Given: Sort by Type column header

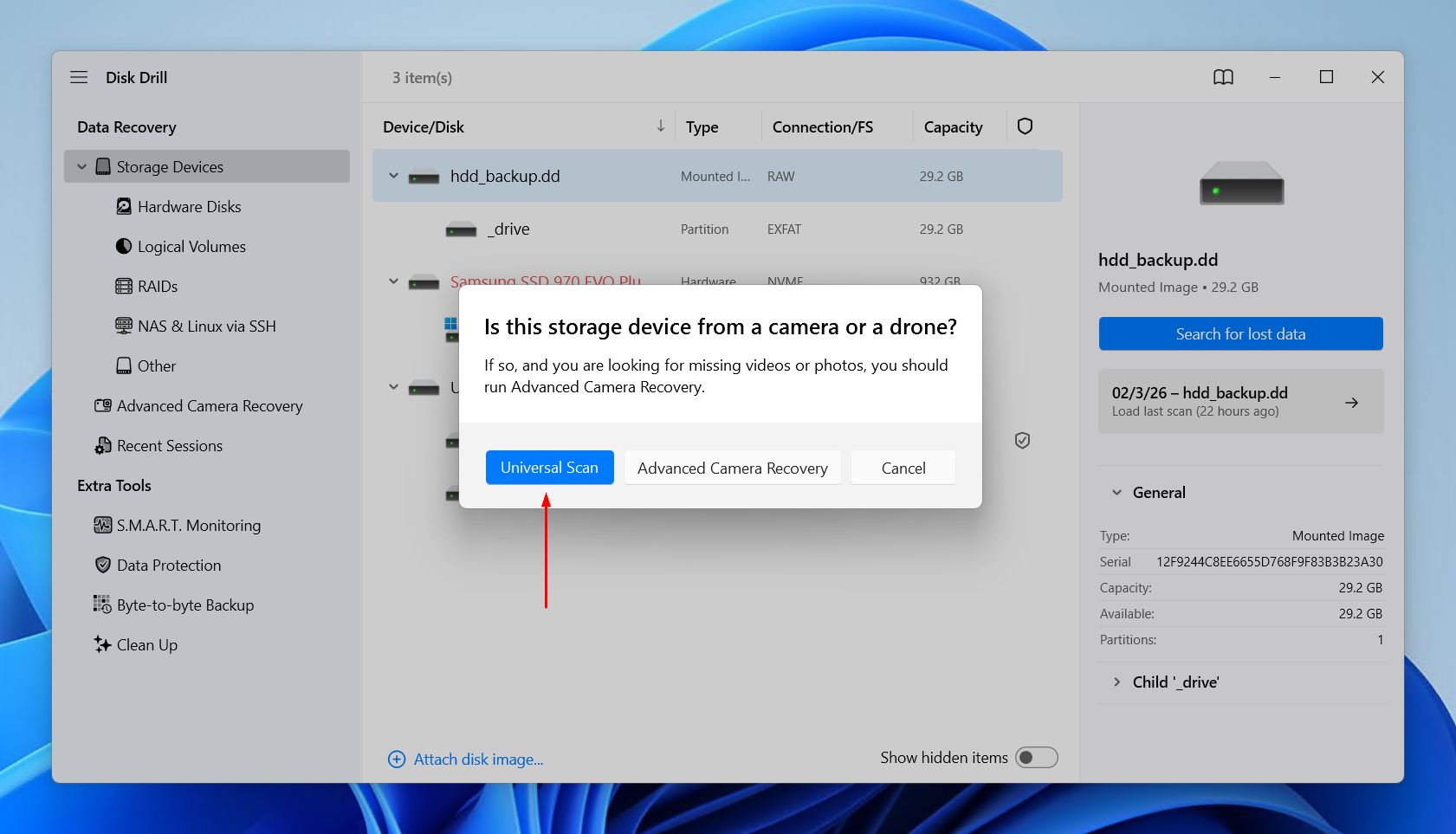Looking at the screenshot, I should pyautogui.click(x=702, y=126).
